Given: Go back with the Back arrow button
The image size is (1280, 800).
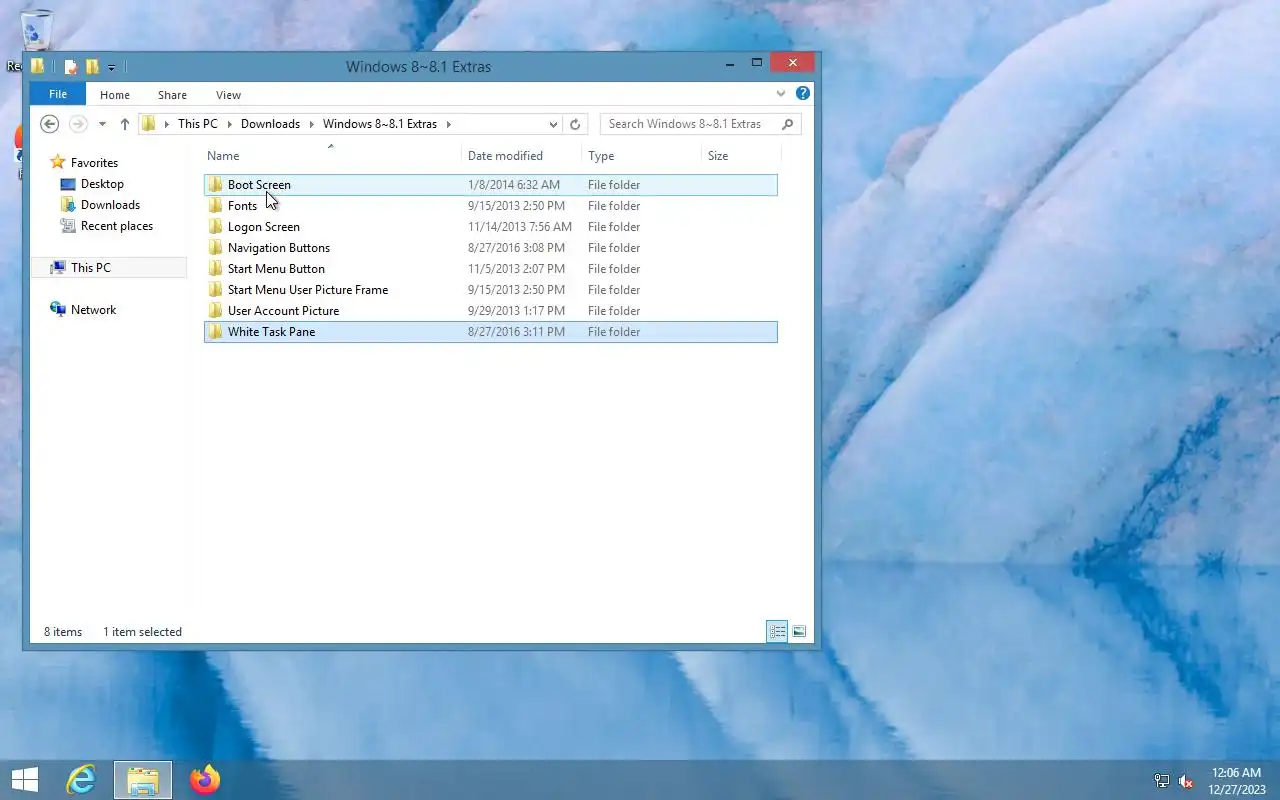Looking at the screenshot, I should 49,124.
